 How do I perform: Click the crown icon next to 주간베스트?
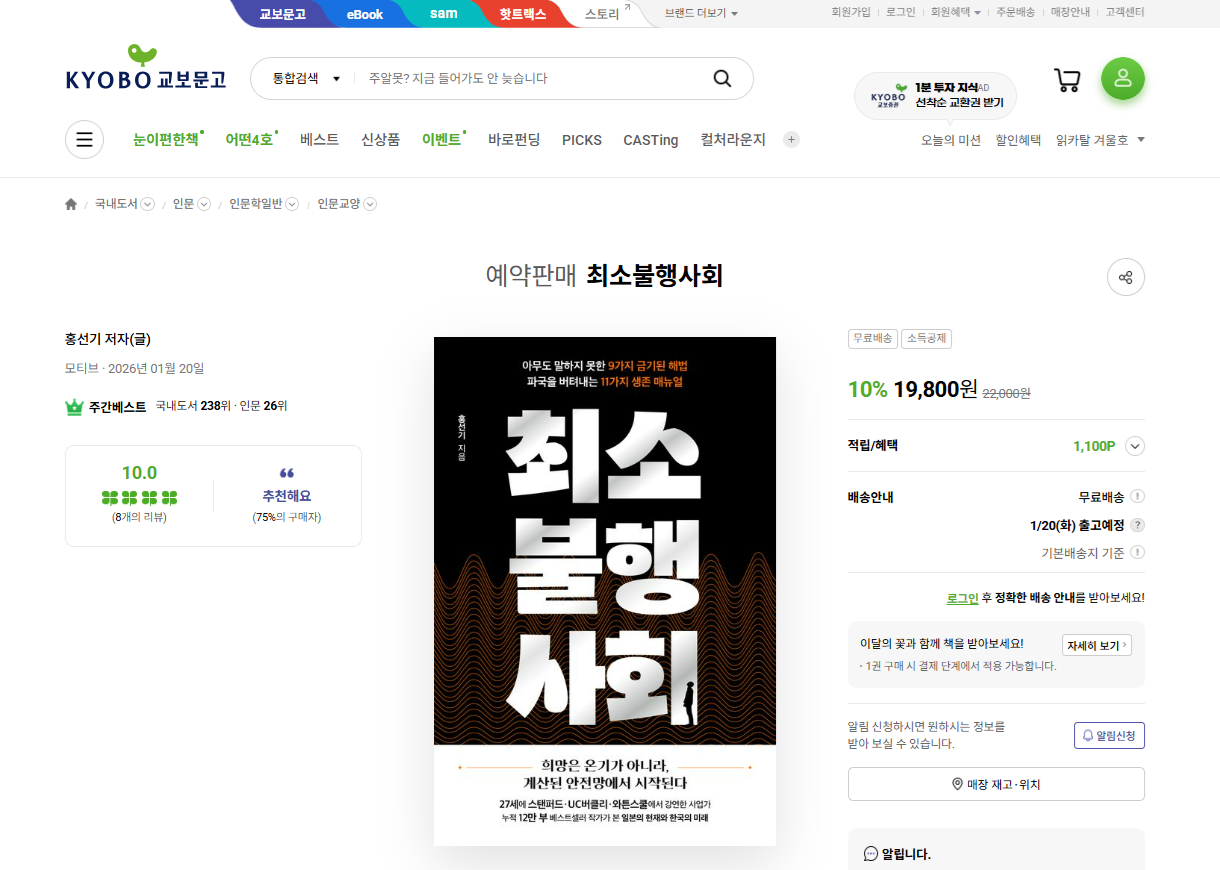(75, 405)
